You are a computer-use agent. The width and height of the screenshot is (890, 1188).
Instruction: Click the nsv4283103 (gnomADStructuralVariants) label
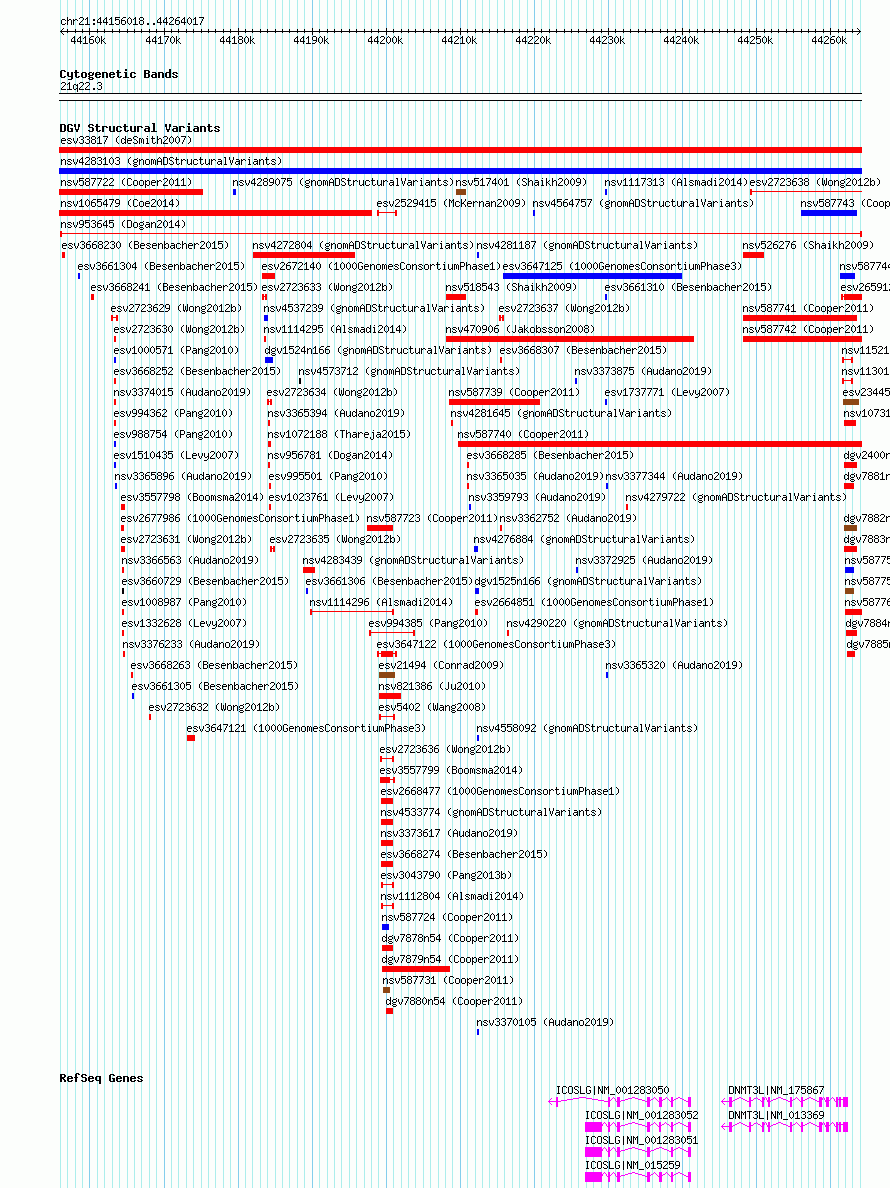171,161
